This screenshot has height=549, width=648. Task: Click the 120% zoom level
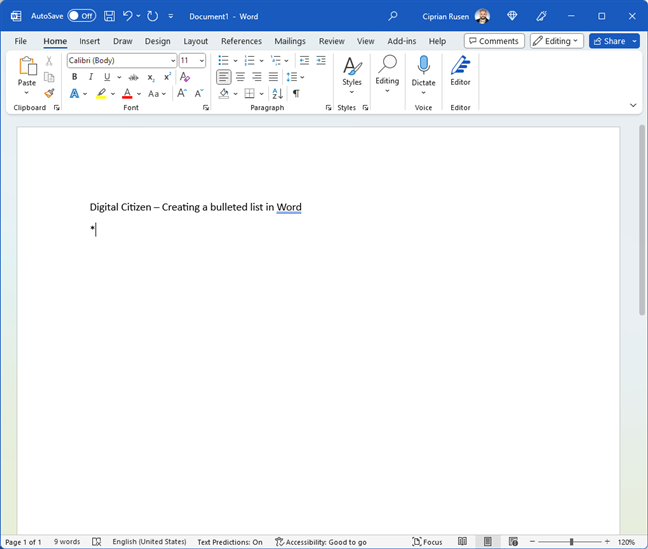tap(627, 542)
